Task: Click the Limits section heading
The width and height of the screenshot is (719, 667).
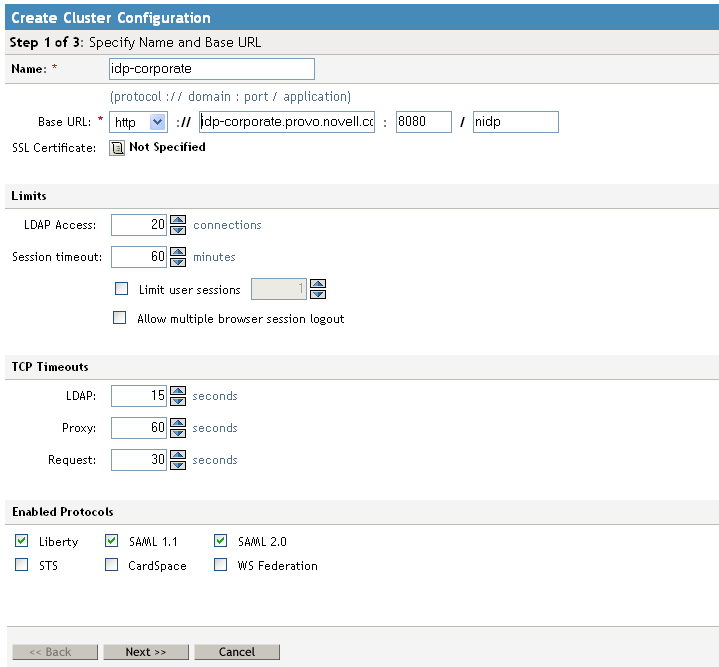Action: [x=29, y=196]
